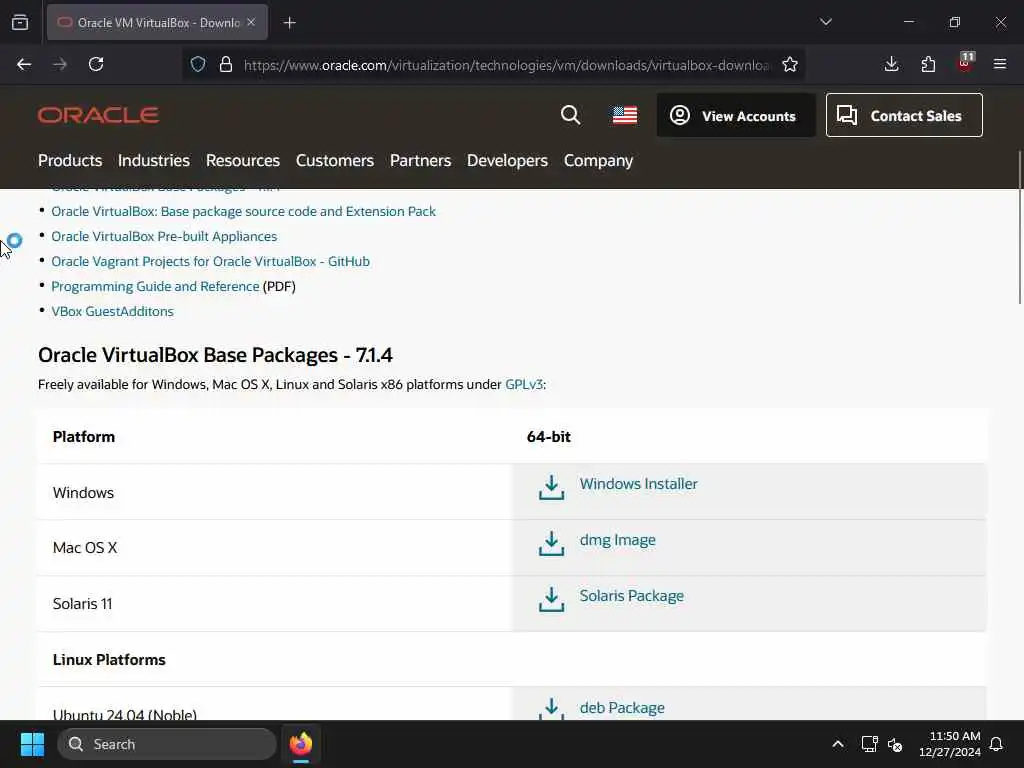The height and width of the screenshot is (768, 1024).
Task: Open the Industries menu
Action: click(x=153, y=161)
